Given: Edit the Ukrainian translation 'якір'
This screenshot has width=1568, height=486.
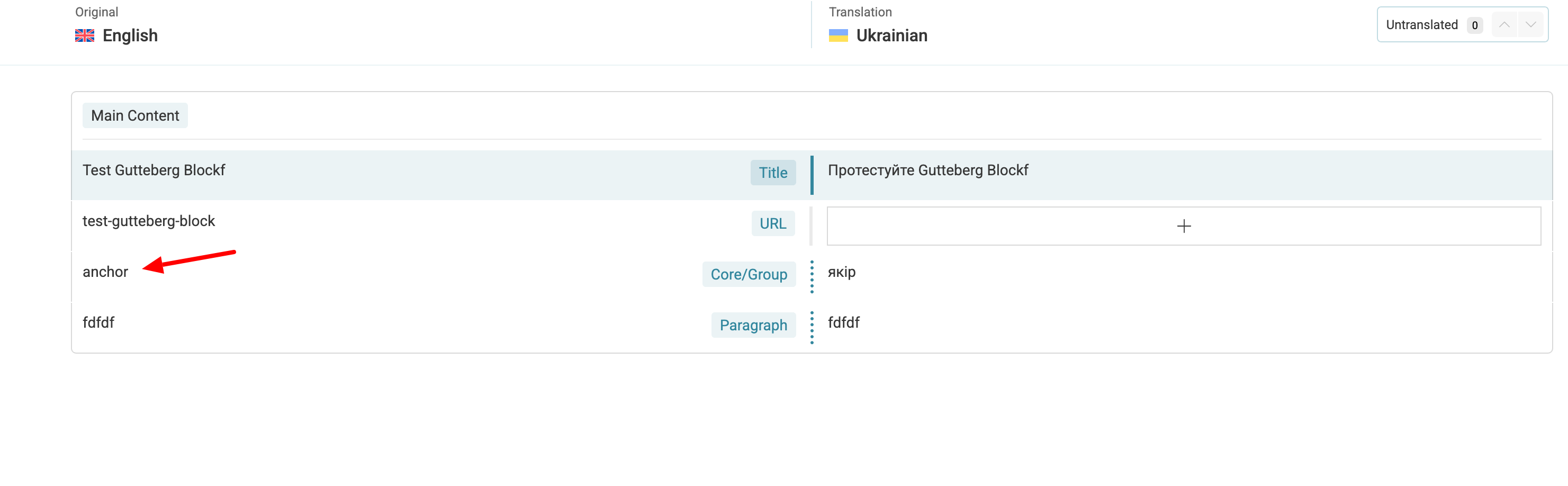Looking at the screenshot, I should 841,272.
